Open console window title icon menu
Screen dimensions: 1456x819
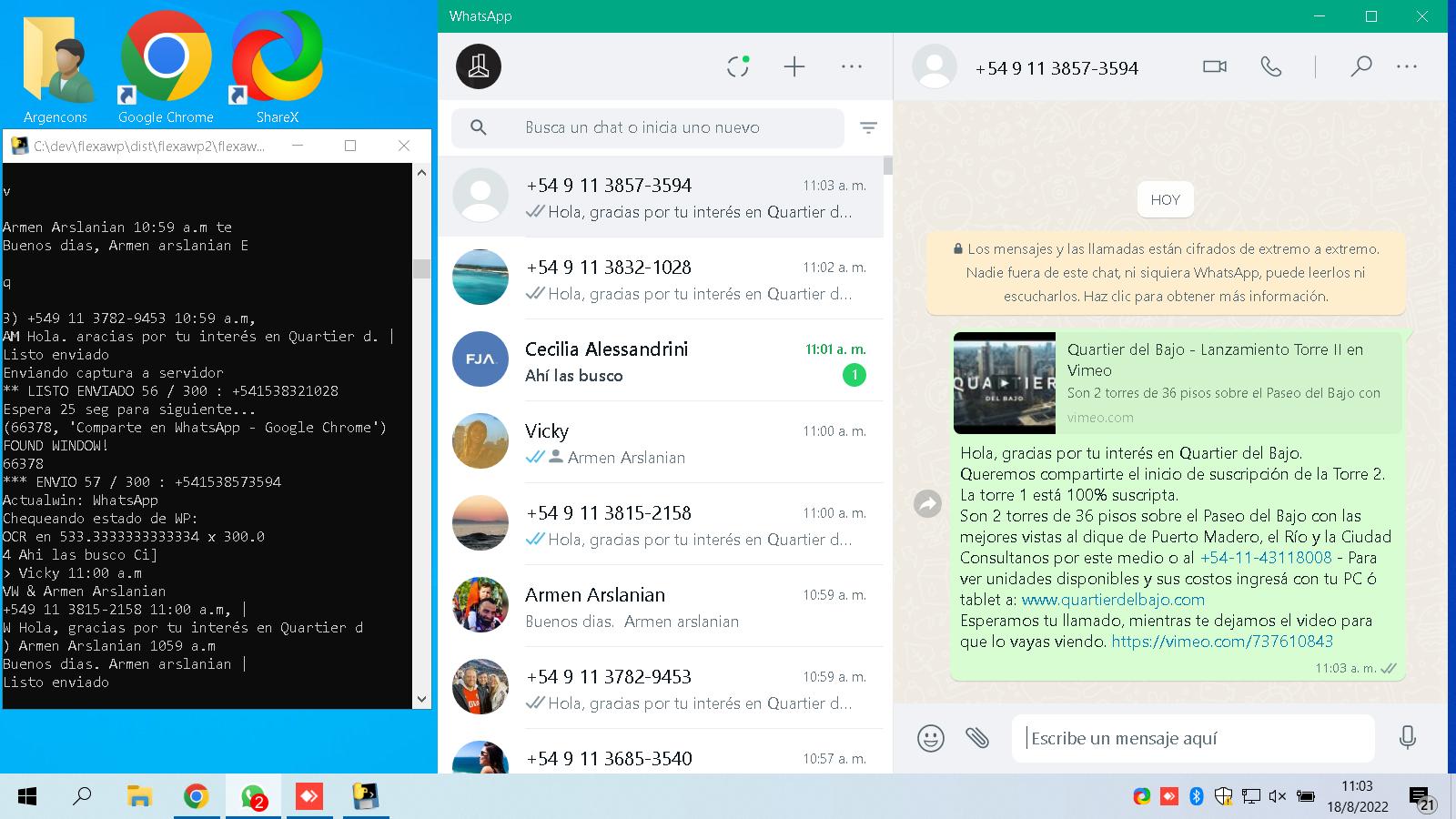19,146
